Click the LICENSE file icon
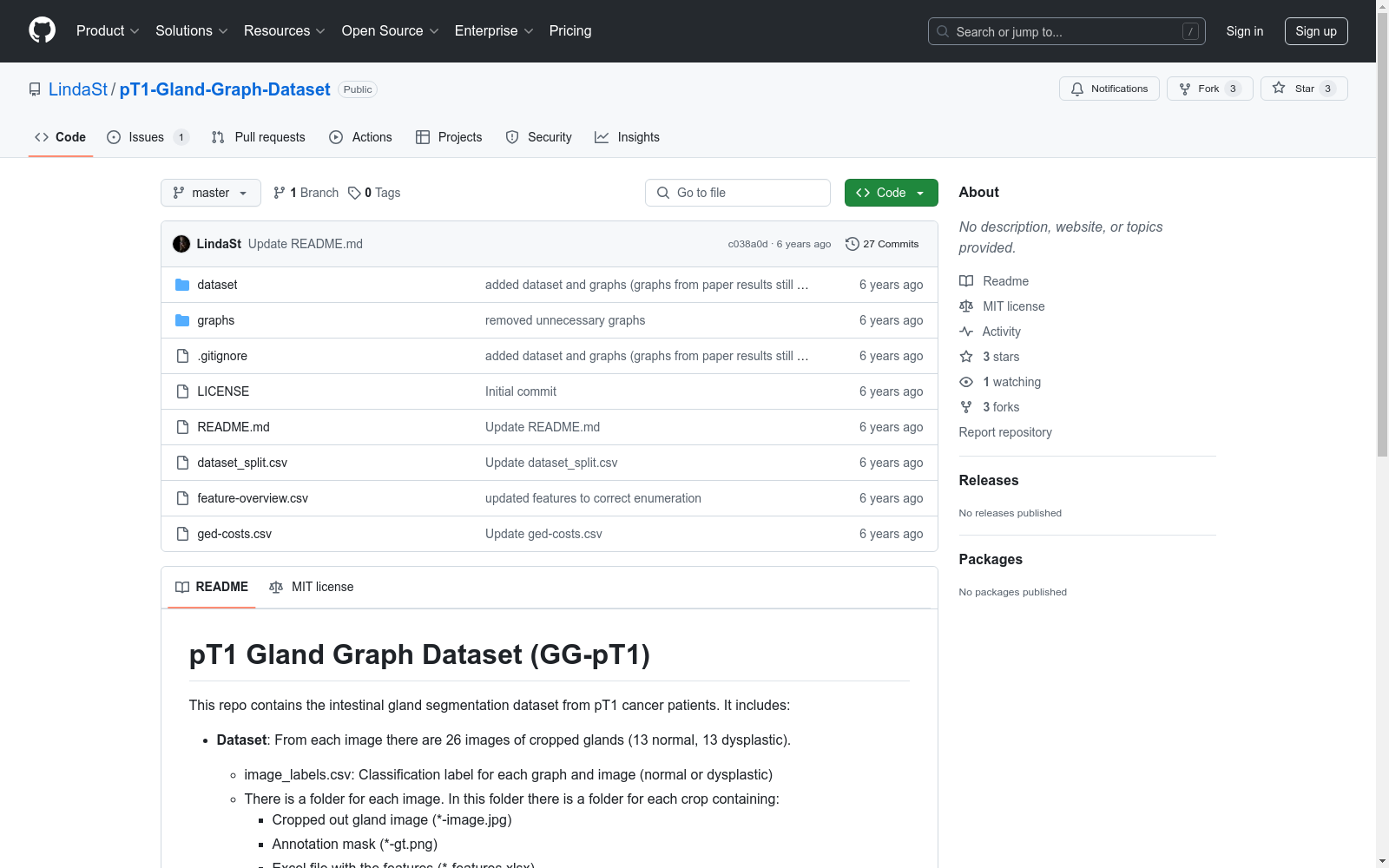This screenshot has height=868, width=1389. pos(182,391)
